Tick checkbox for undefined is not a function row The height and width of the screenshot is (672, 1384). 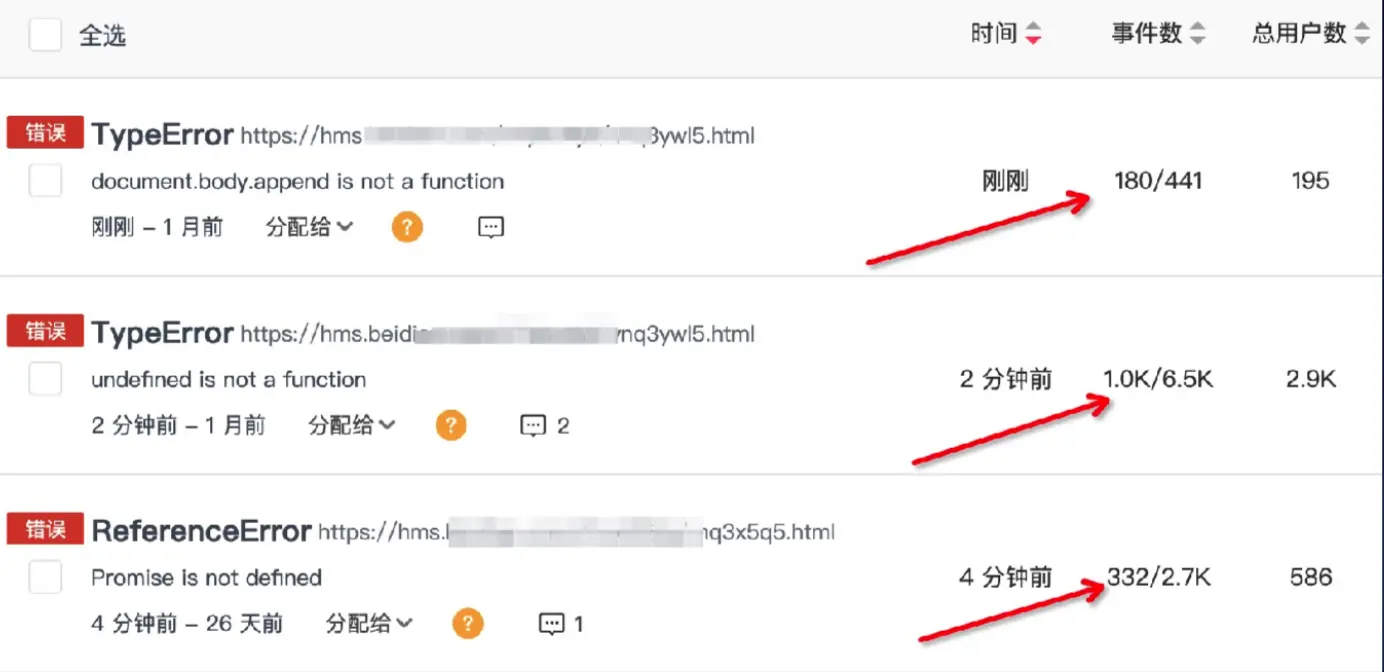click(45, 379)
